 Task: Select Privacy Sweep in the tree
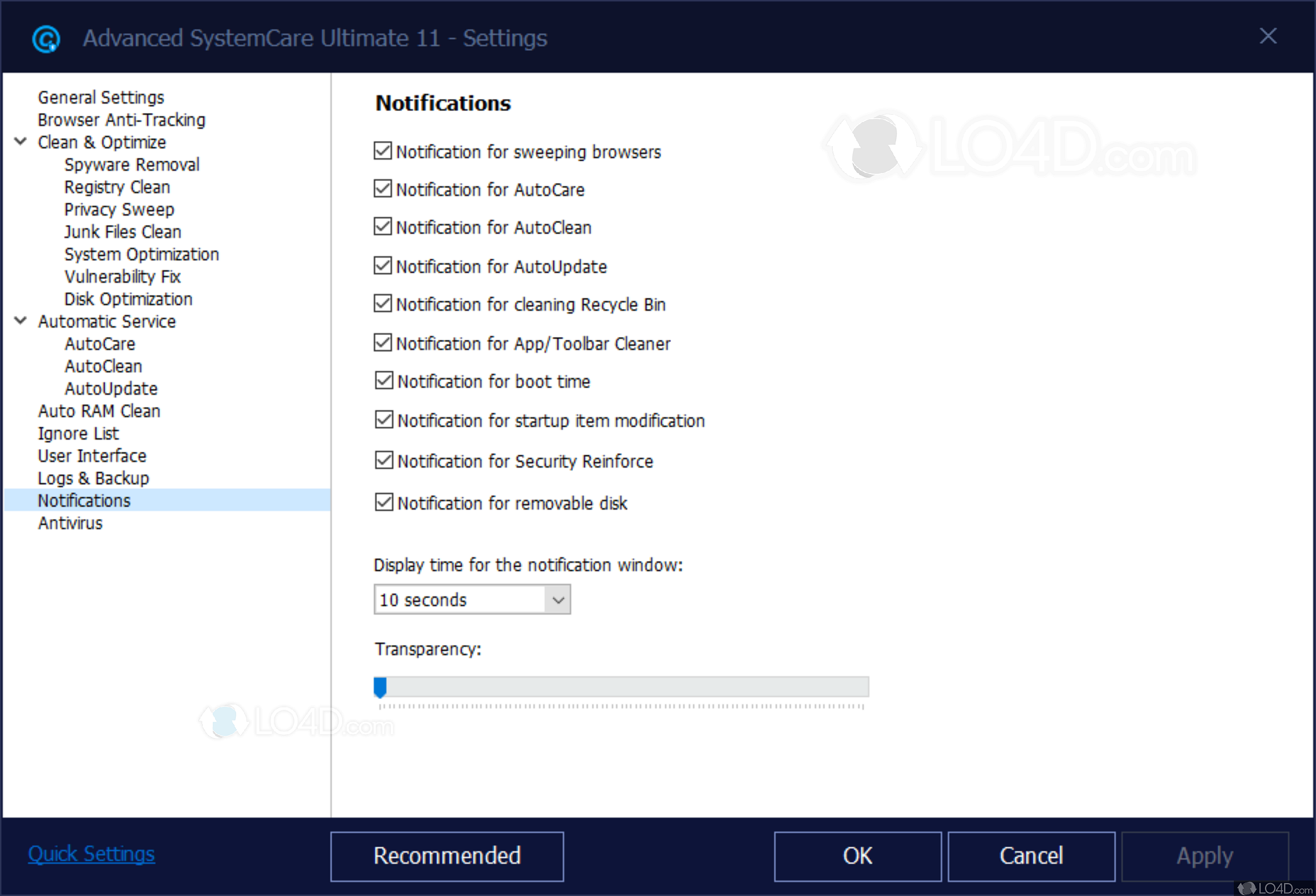[x=119, y=209]
